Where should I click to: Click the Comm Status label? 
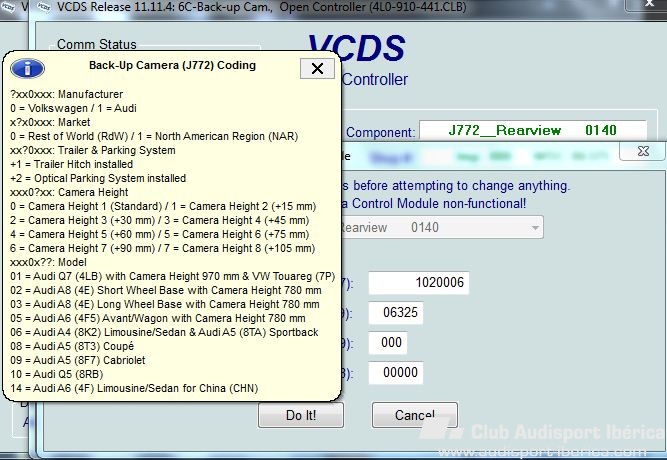[97, 44]
